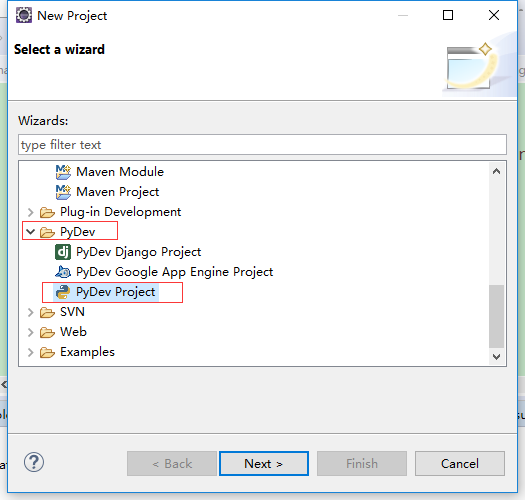The height and width of the screenshot is (500, 525).
Task: Expand the Web category
Action: 30,332
